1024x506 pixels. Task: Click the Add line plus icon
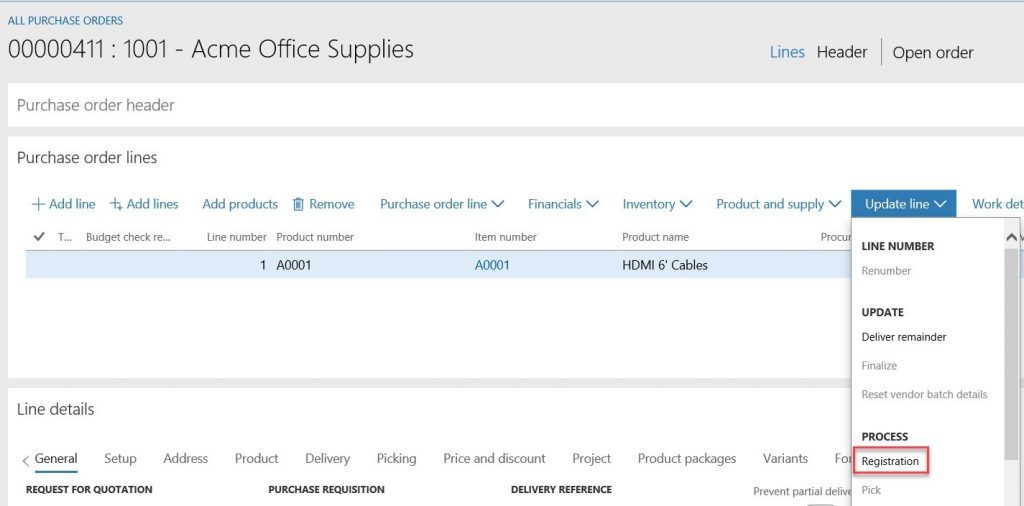pyautogui.click(x=38, y=204)
